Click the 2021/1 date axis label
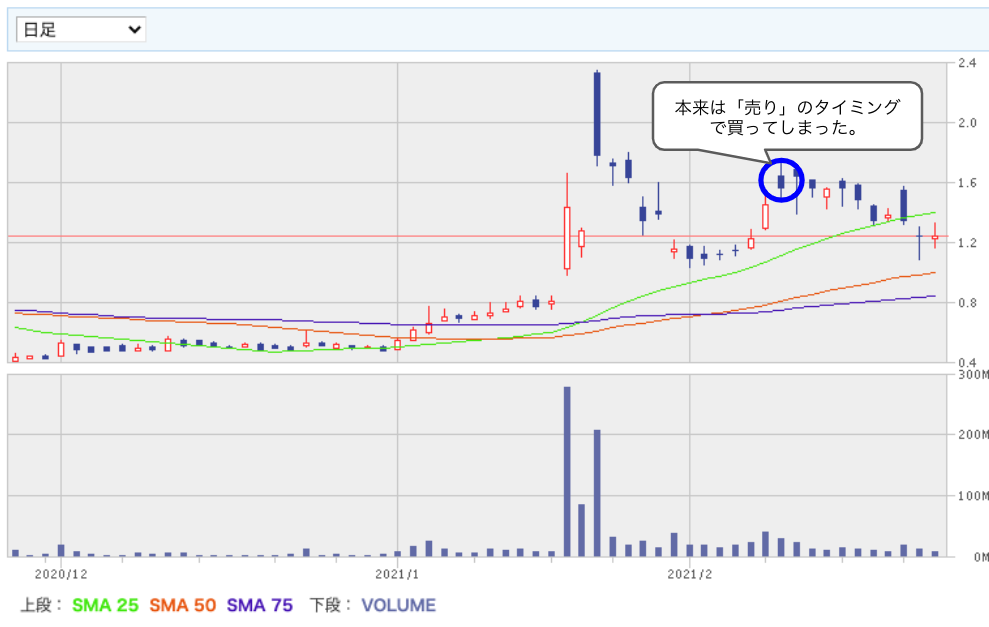989x627 pixels. pos(397,575)
